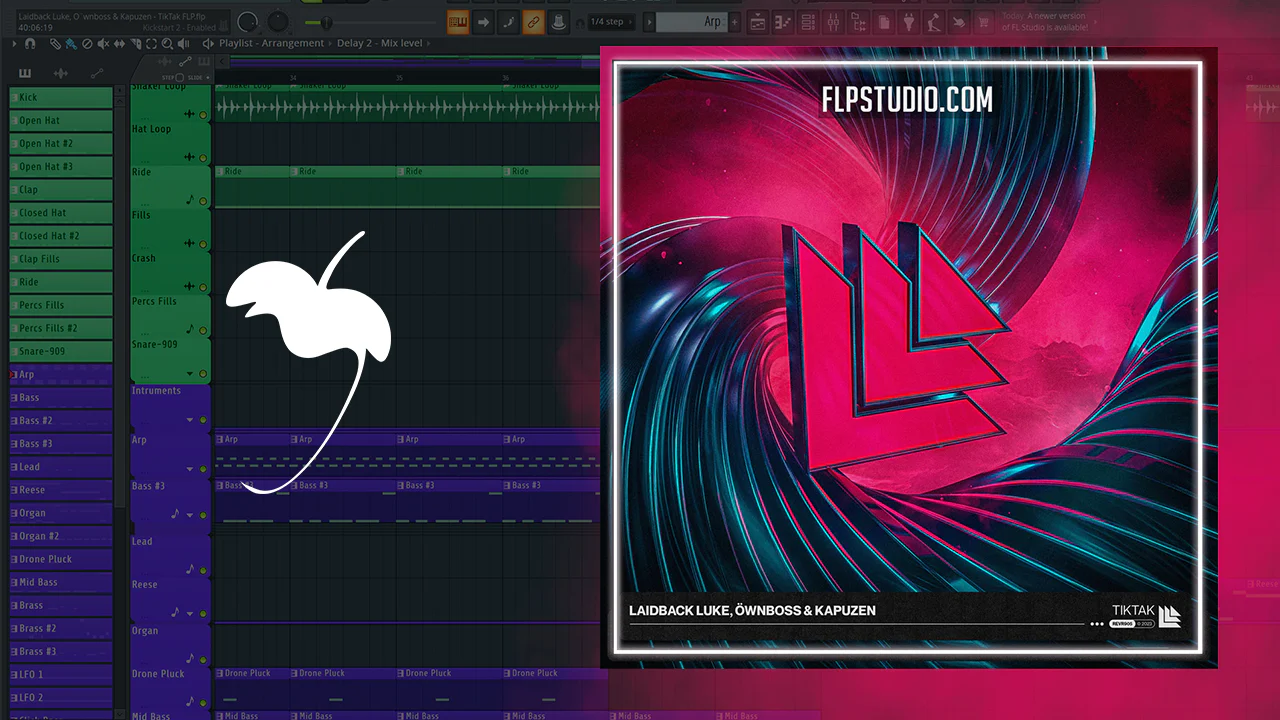Click the touch controller hand icon
The width and height of the screenshot is (1280, 720).
coord(958,21)
